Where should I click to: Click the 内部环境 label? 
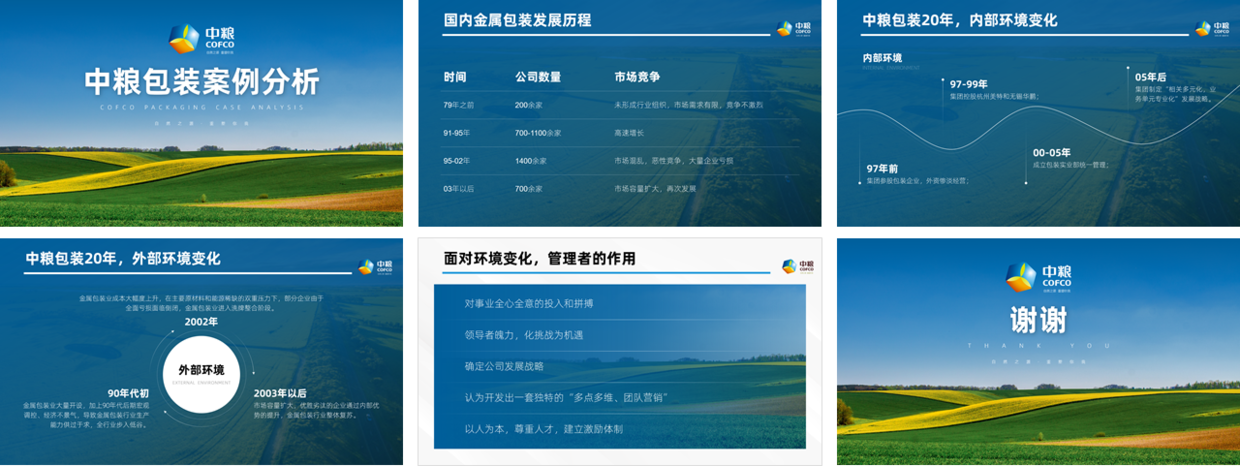tap(882, 58)
